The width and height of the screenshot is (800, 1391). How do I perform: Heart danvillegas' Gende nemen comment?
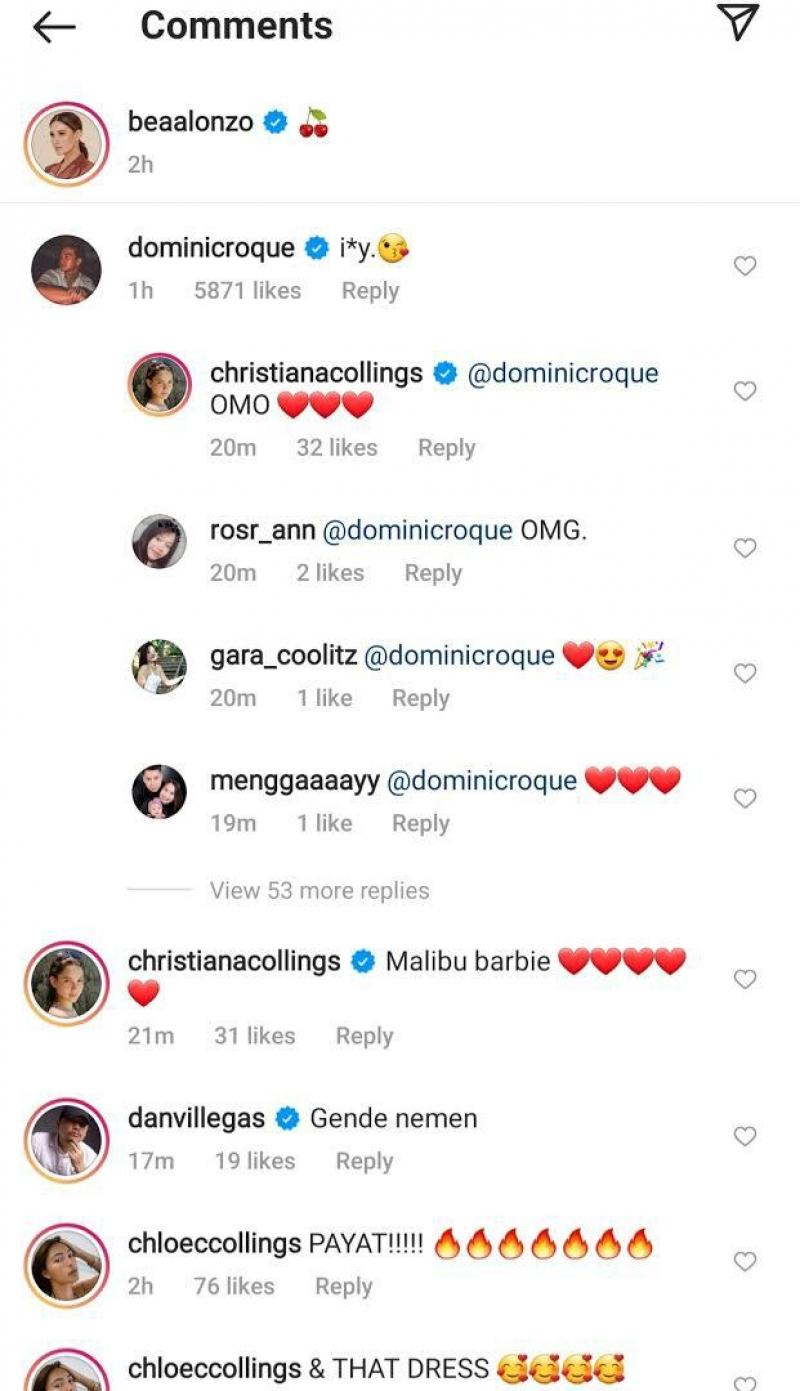(x=745, y=1136)
